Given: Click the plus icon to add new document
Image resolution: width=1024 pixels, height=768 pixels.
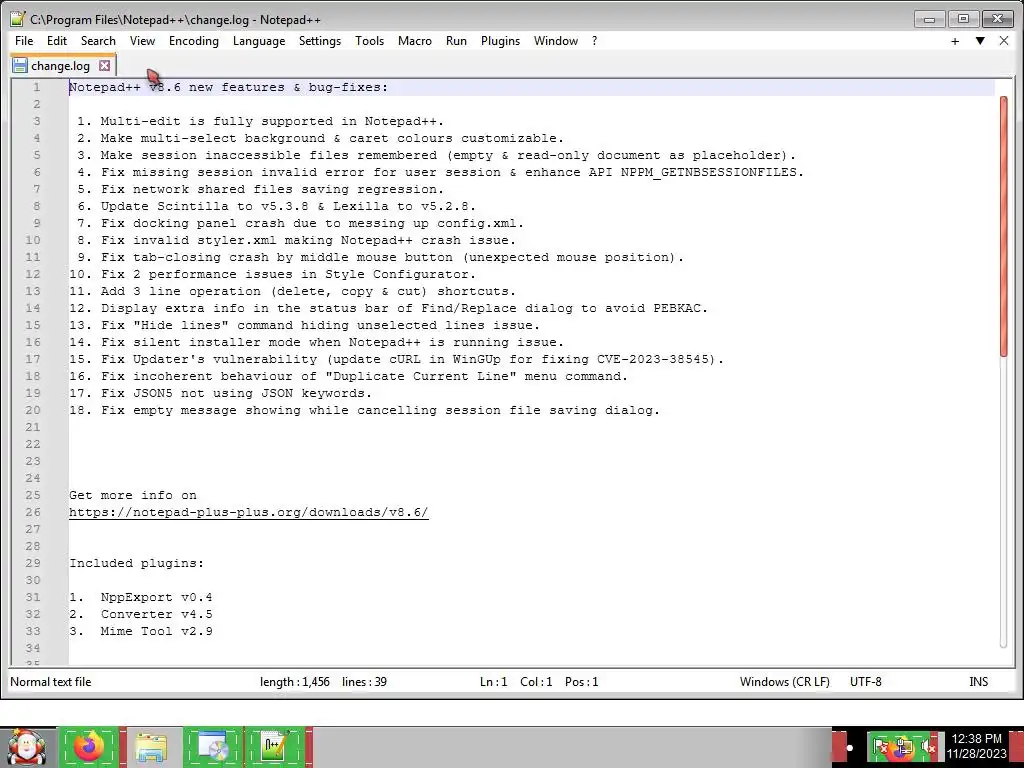Looking at the screenshot, I should tap(955, 41).
